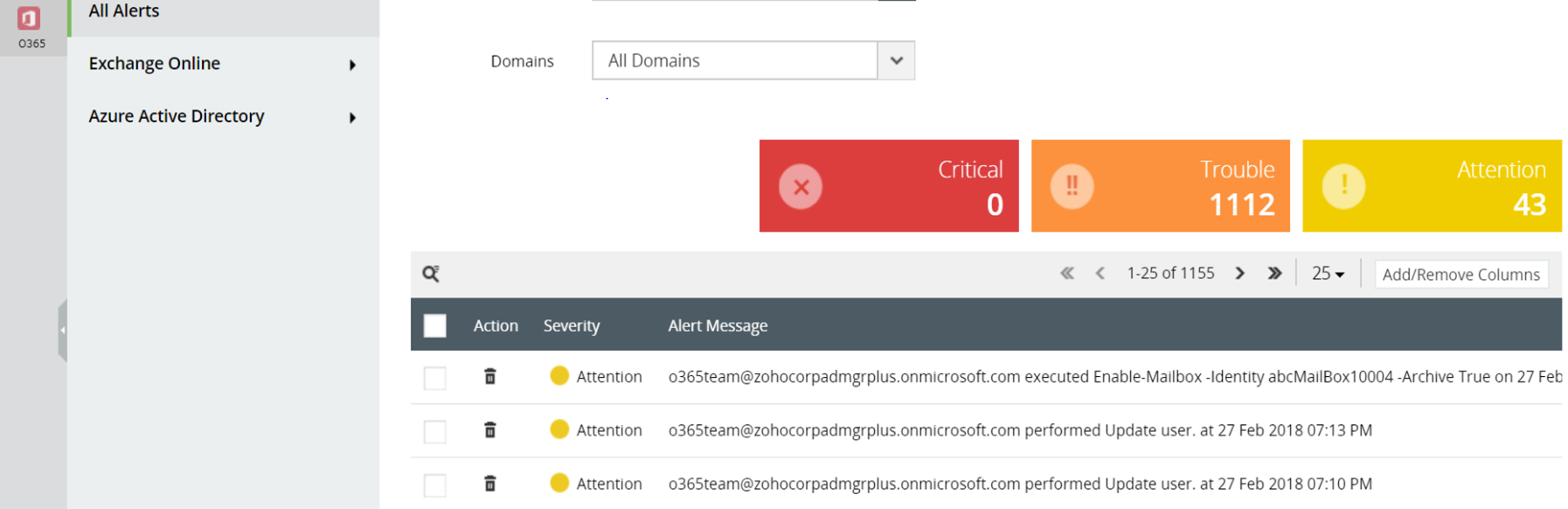Viewport: 1568px width, 509px height.
Task: Check the 07:10 PM Update user alert checkbox
Action: pyautogui.click(x=434, y=485)
